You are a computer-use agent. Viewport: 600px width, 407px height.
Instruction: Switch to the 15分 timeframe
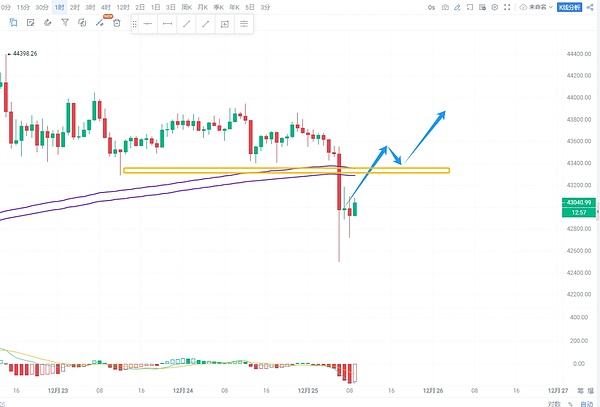click(24, 7)
